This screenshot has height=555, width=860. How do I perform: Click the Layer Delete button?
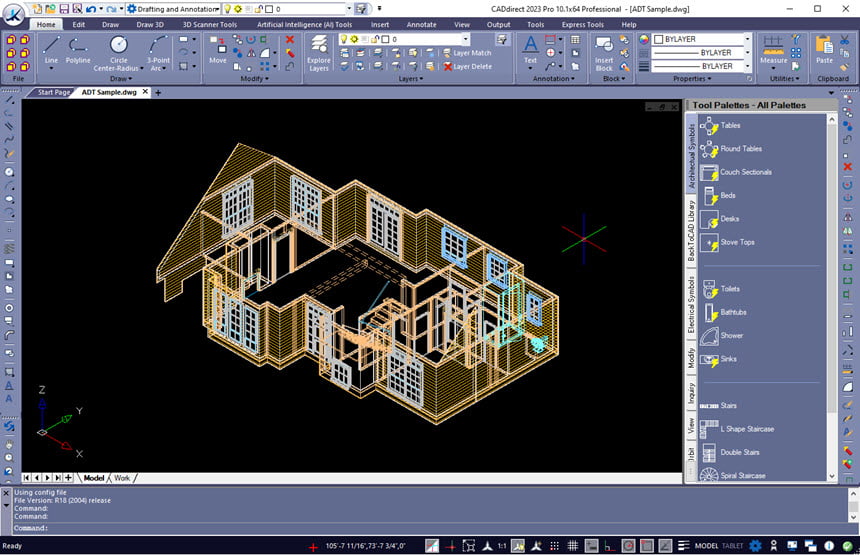click(x=467, y=66)
